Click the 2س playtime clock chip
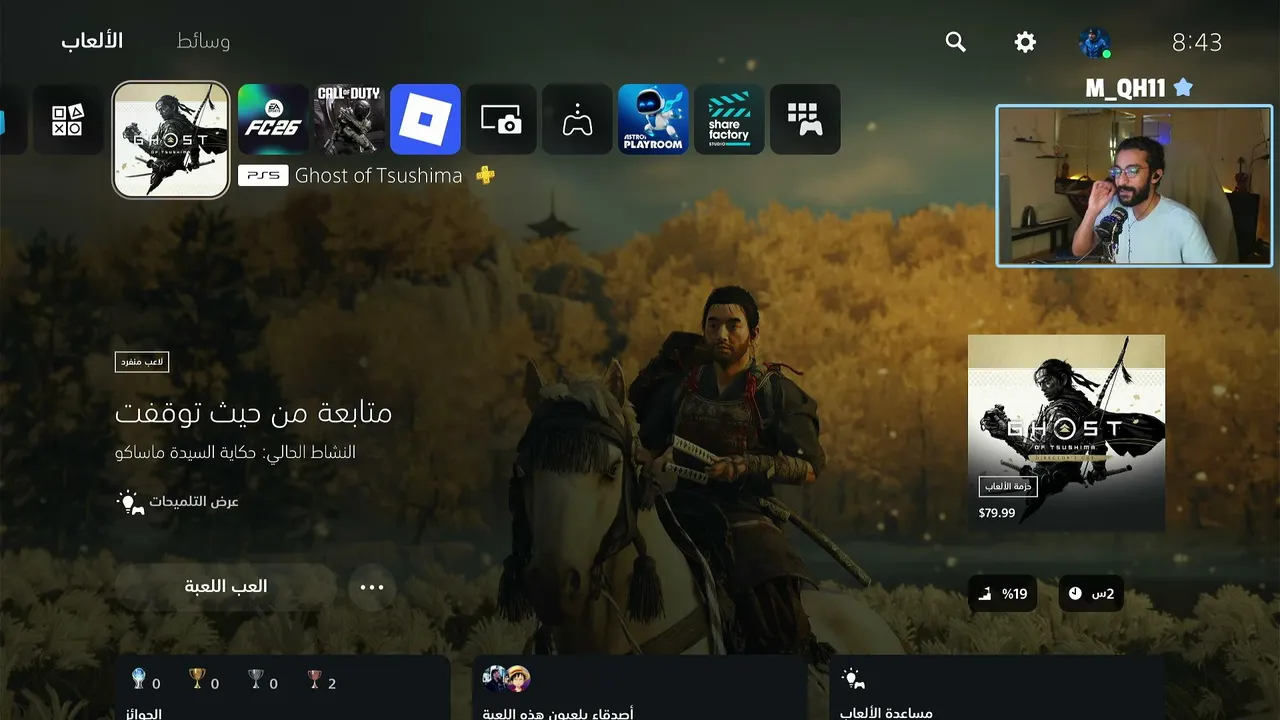1280x720 pixels. [1090, 594]
